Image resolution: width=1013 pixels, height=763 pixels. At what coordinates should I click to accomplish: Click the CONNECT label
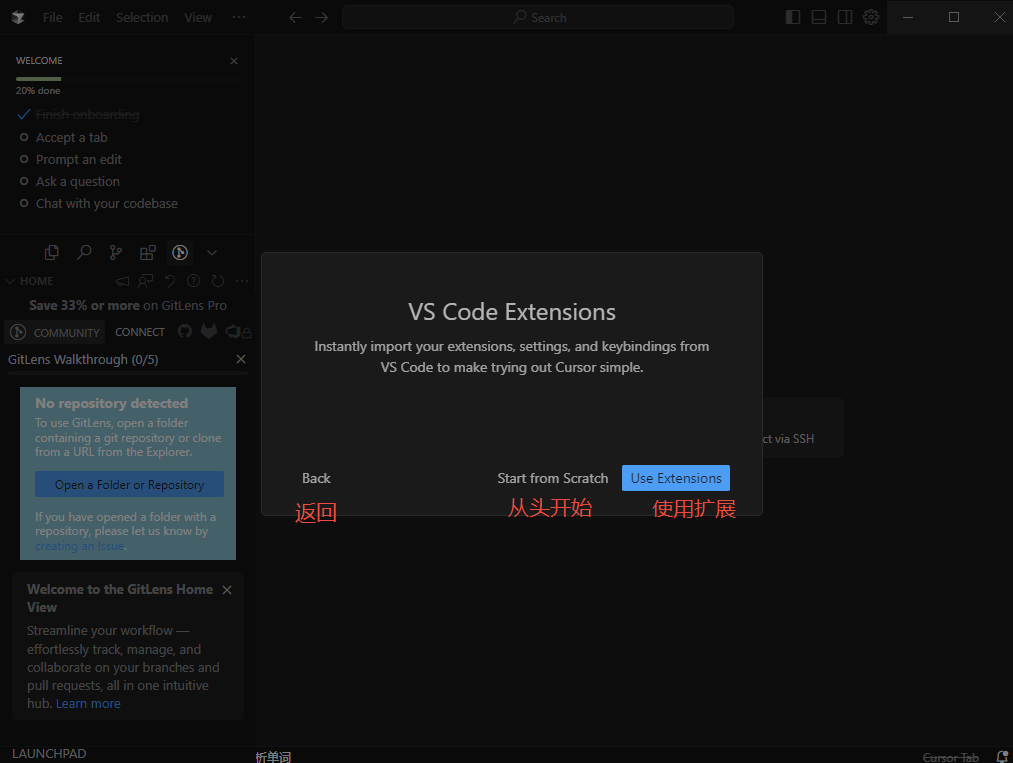[x=140, y=332]
